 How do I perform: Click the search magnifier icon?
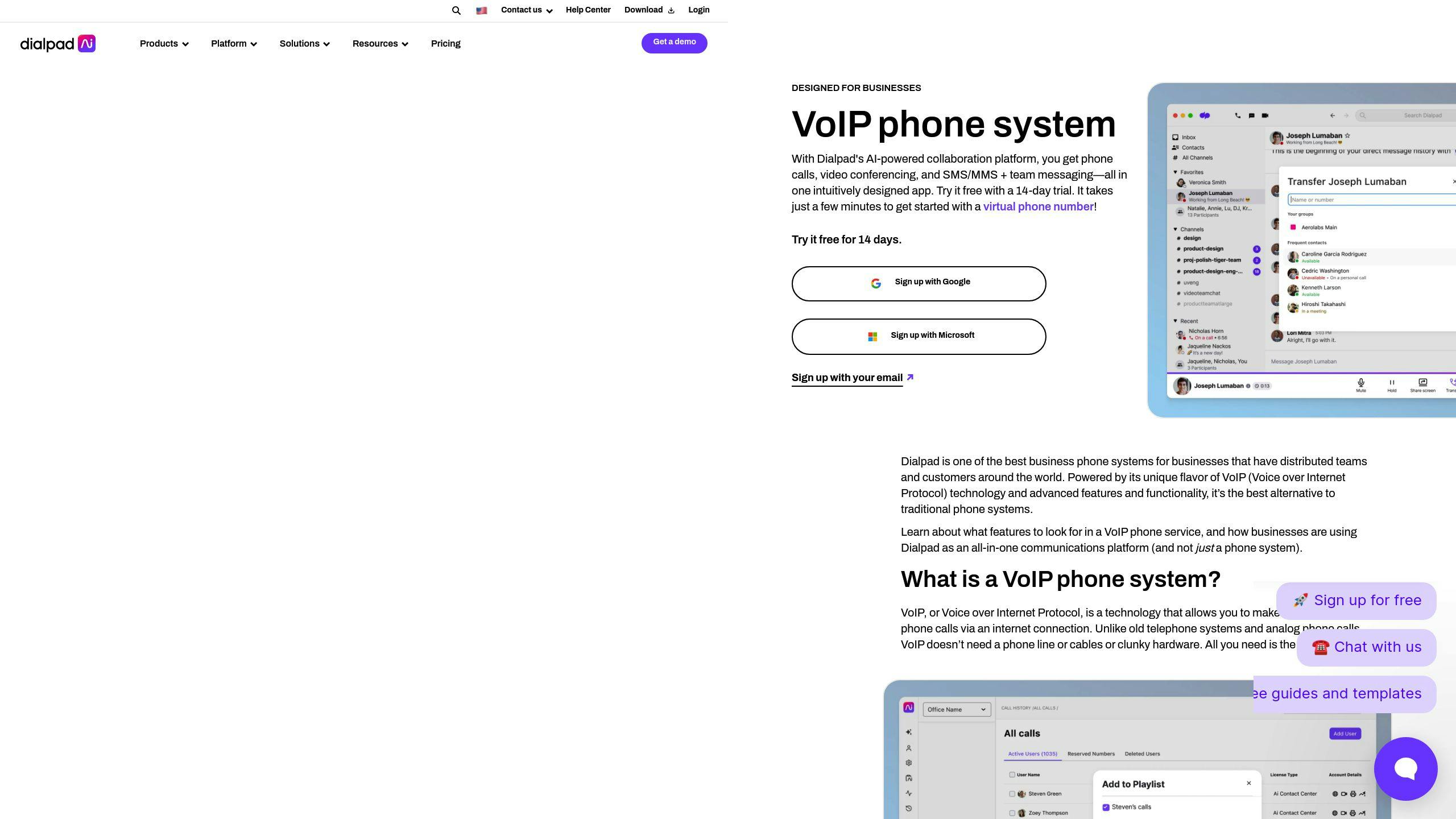click(x=457, y=10)
